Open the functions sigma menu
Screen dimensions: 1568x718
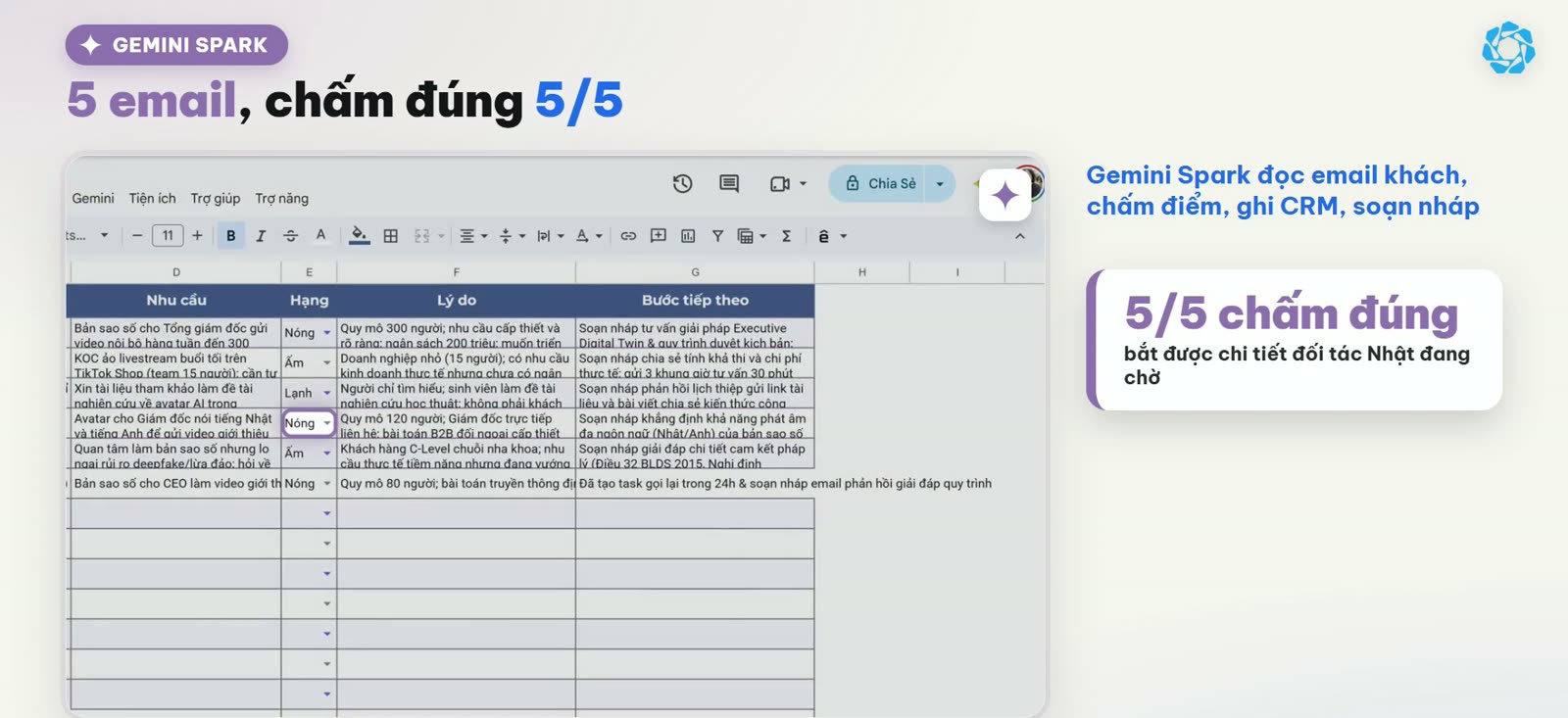(x=786, y=236)
